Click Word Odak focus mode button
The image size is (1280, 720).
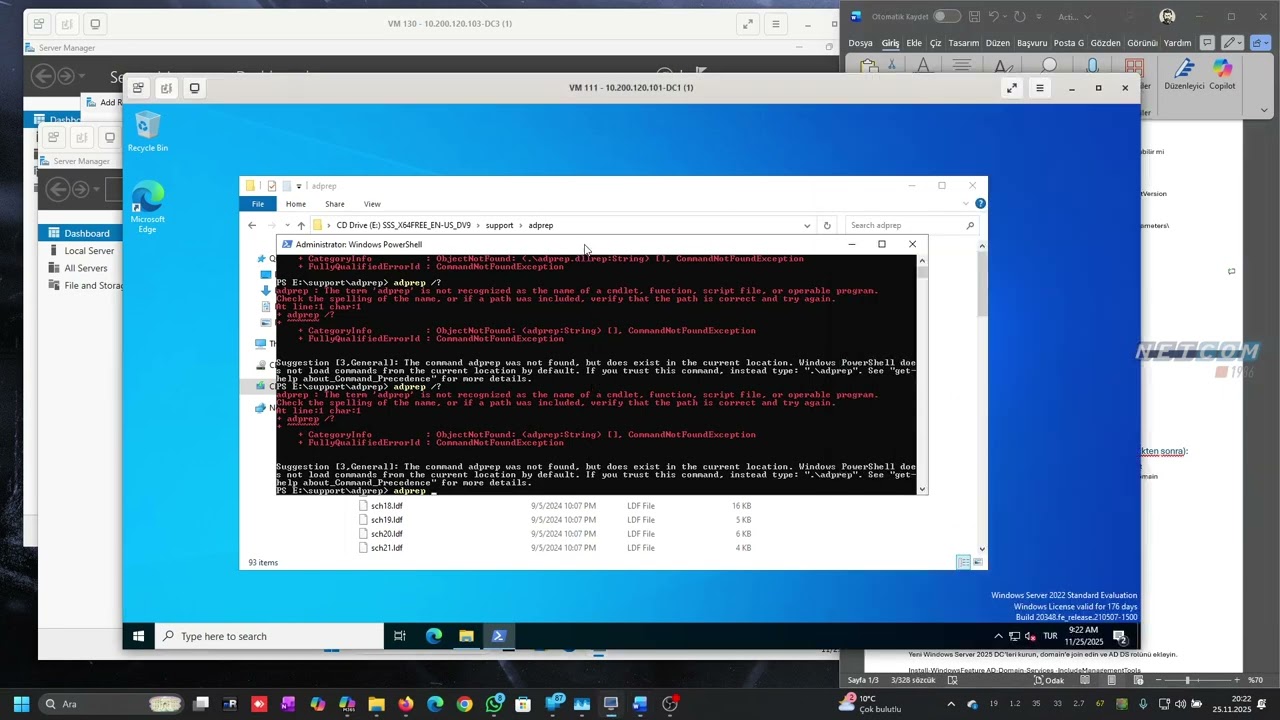coord(1048,680)
